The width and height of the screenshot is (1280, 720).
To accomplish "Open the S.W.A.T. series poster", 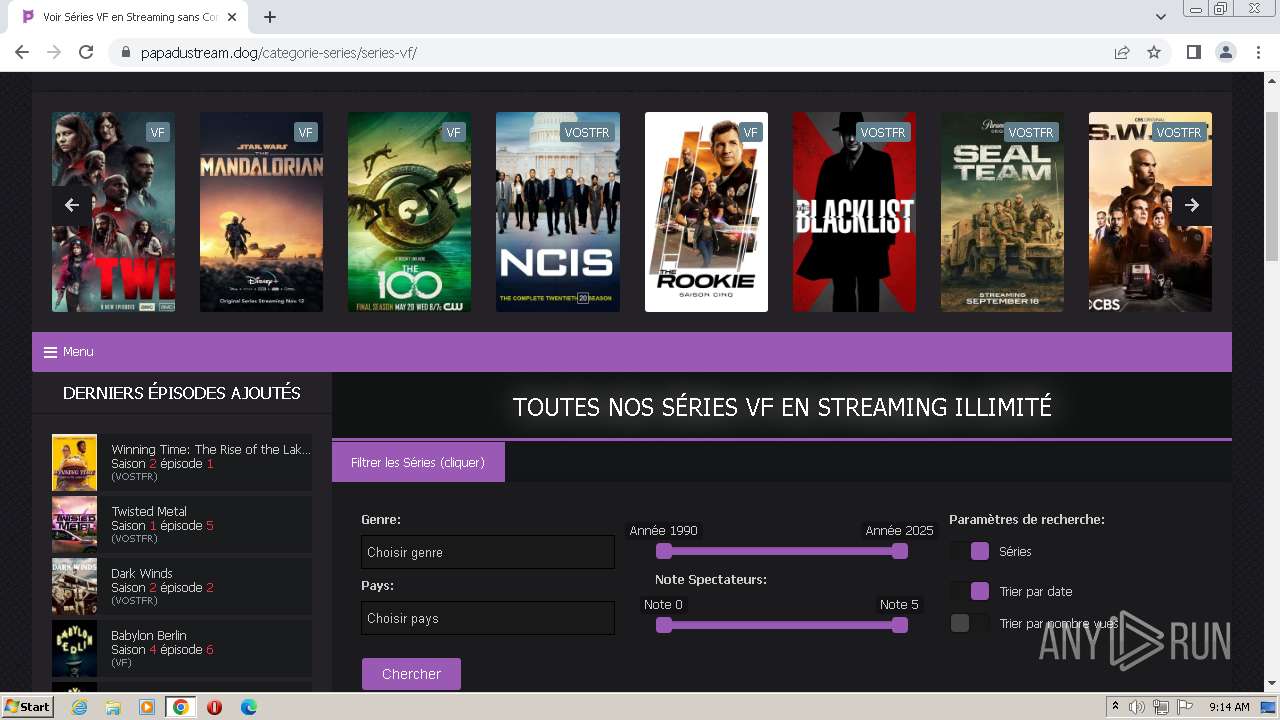I will point(1150,212).
